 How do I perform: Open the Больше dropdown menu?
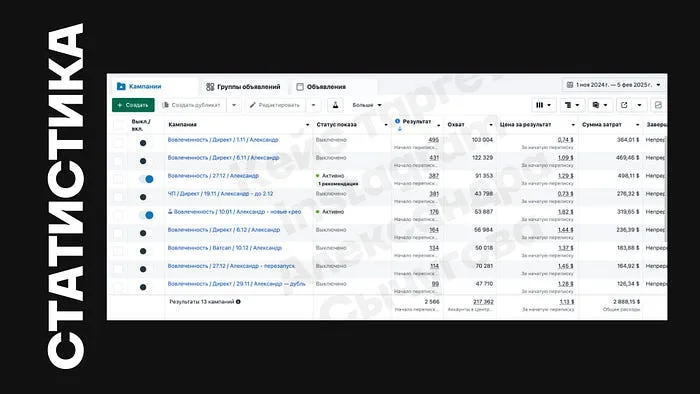click(367, 105)
